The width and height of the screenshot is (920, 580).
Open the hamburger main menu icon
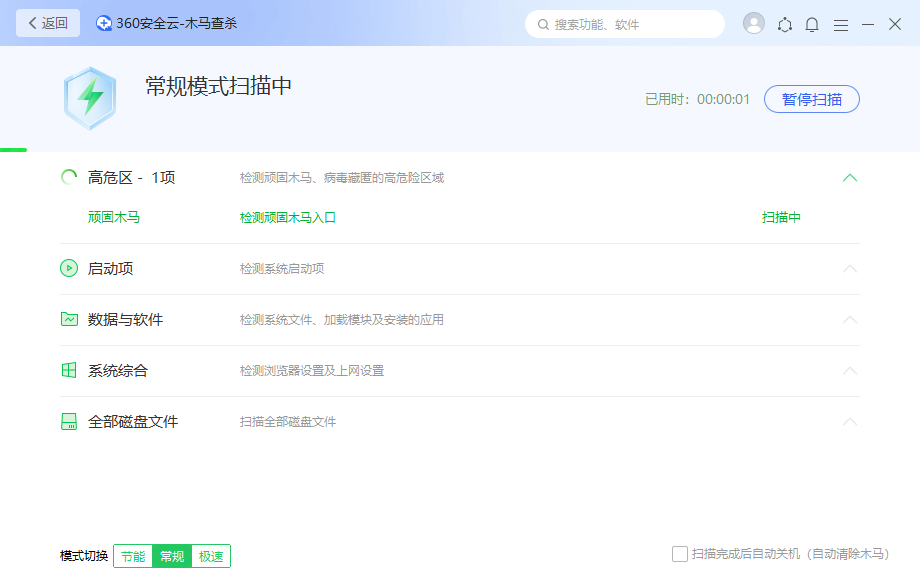(841, 25)
